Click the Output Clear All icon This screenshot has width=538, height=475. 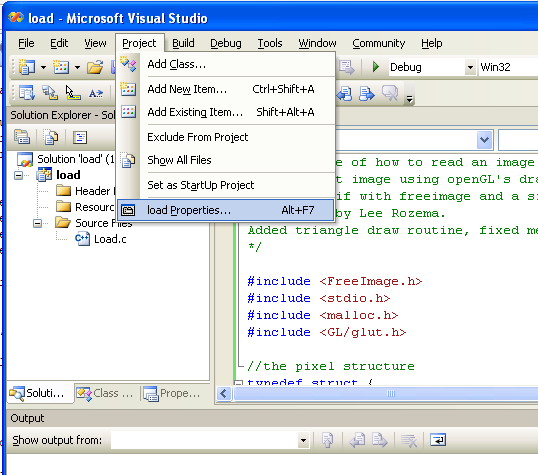click(x=409, y=440)
